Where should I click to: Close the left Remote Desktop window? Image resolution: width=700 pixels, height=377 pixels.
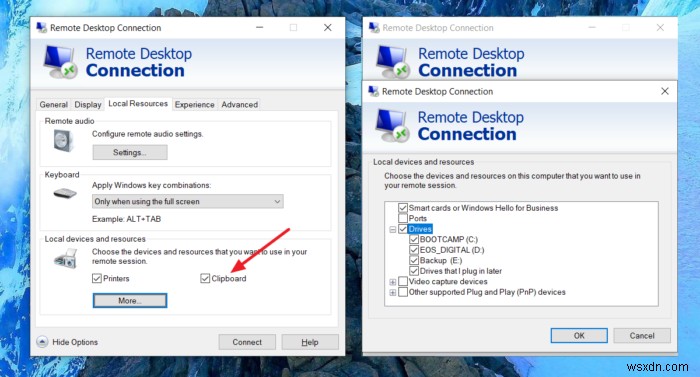coord(328,28)
